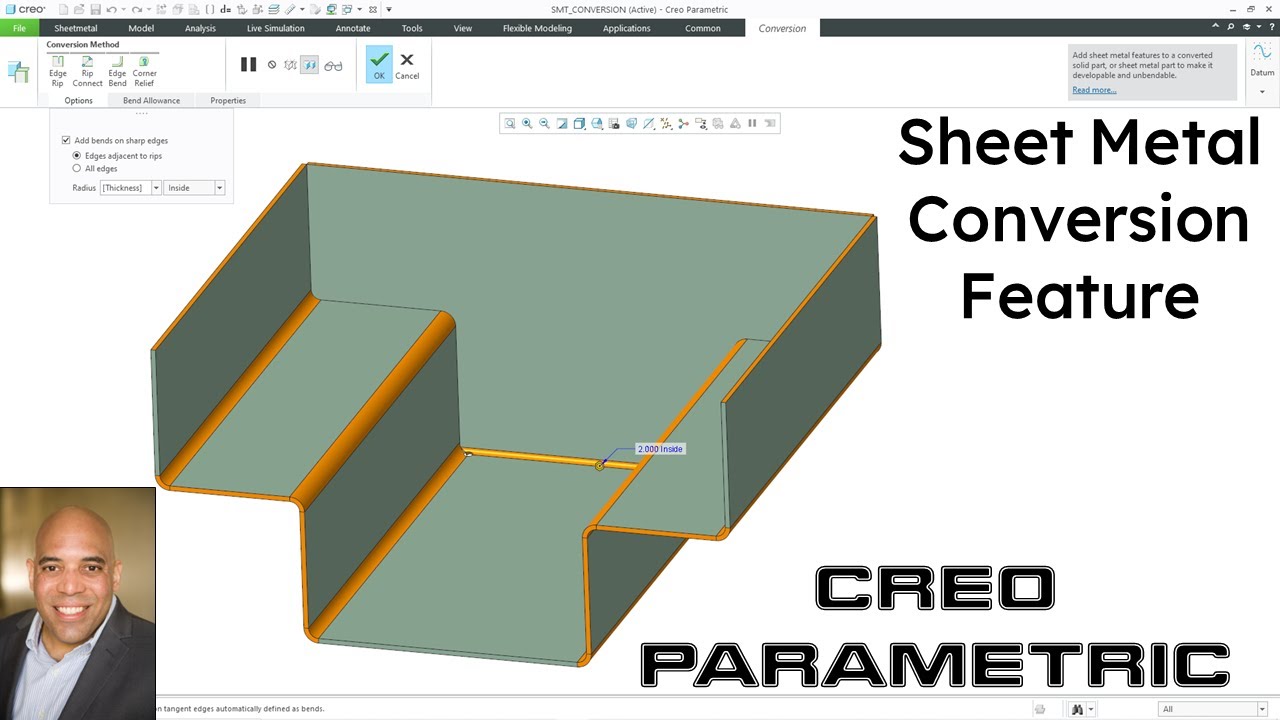Click Refit view icon in graphics toolbar
The image size is (1280, 720).
(x=510, y=124)
